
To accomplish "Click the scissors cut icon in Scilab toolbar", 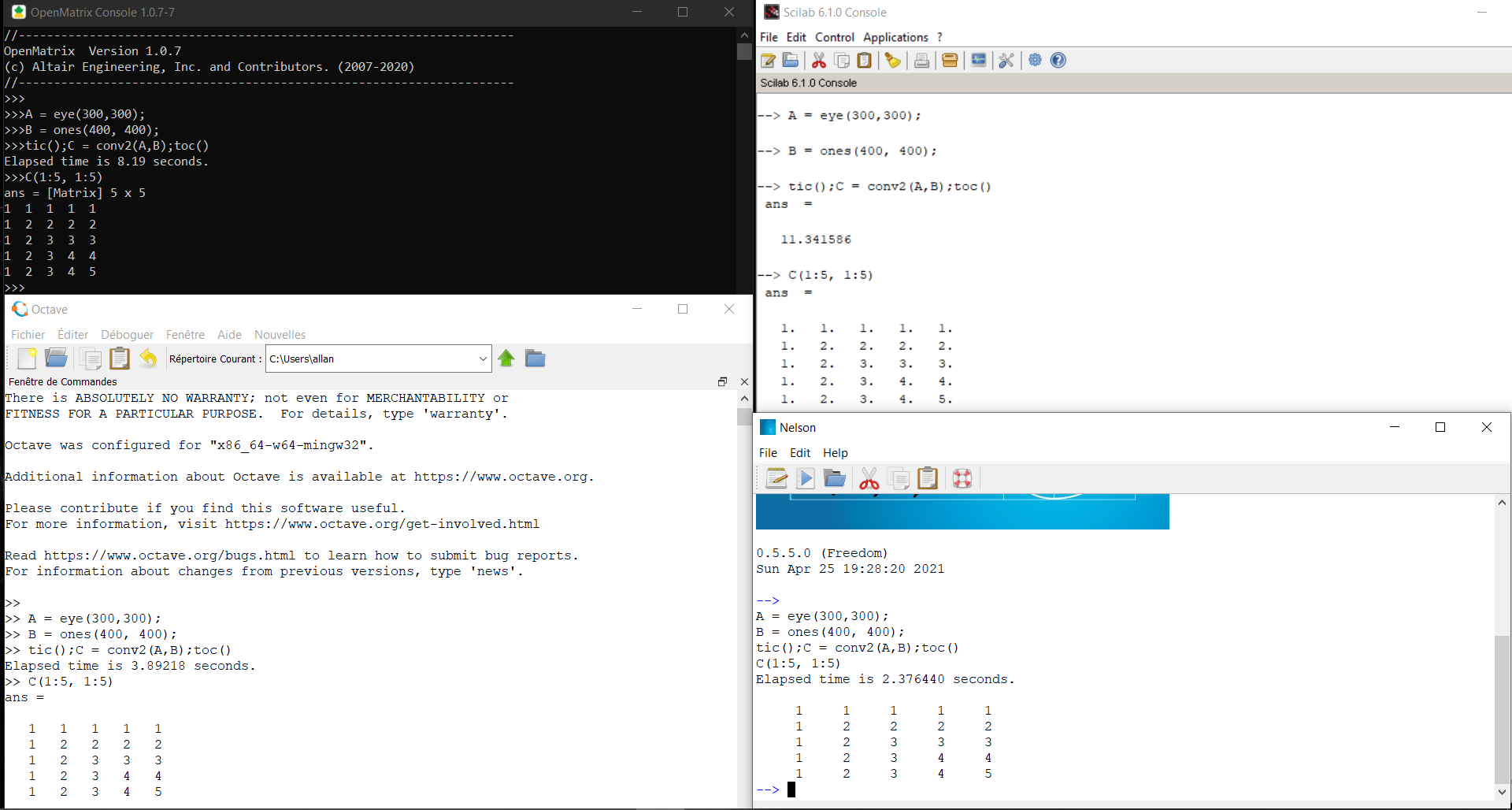I will point(819,61).
